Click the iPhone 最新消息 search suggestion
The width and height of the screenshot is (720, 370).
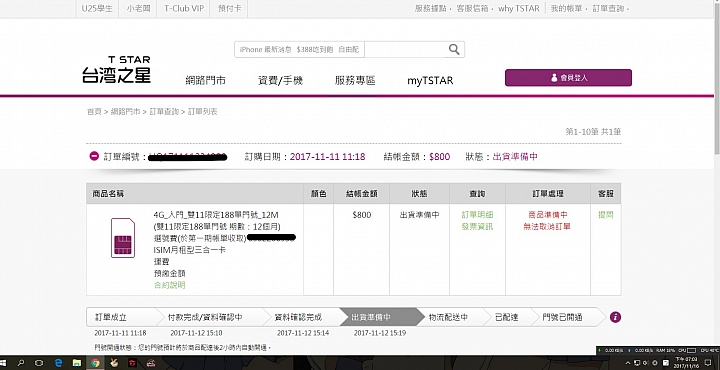(x=265, y=50)
